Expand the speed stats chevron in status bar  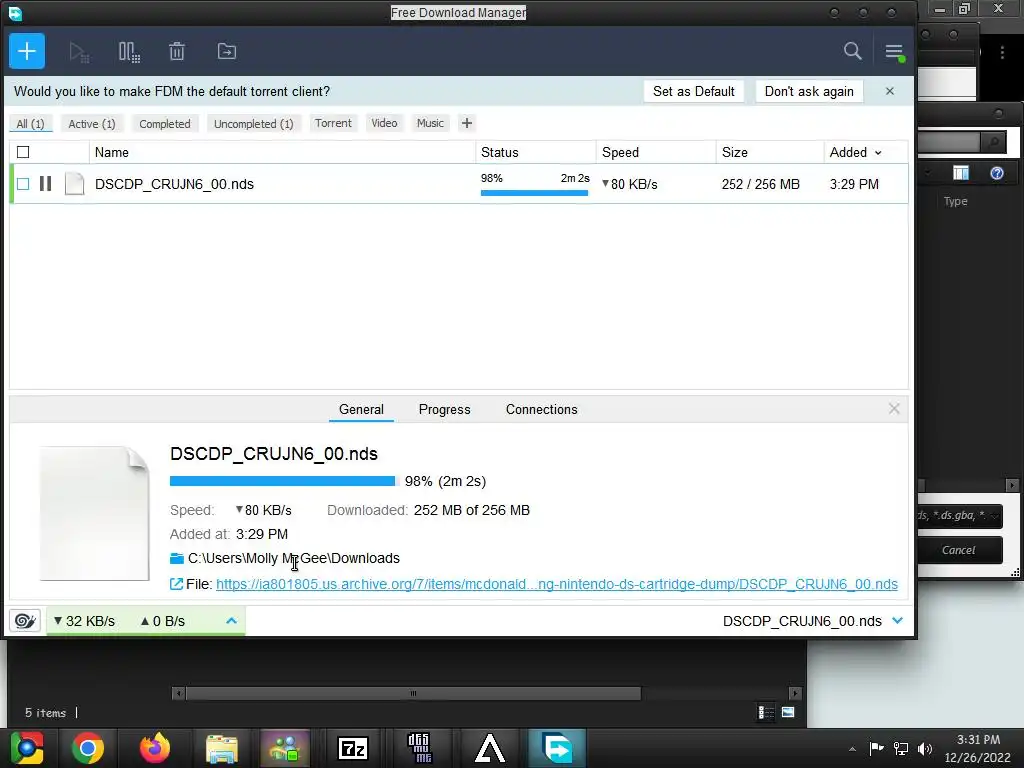click(231, 620)
